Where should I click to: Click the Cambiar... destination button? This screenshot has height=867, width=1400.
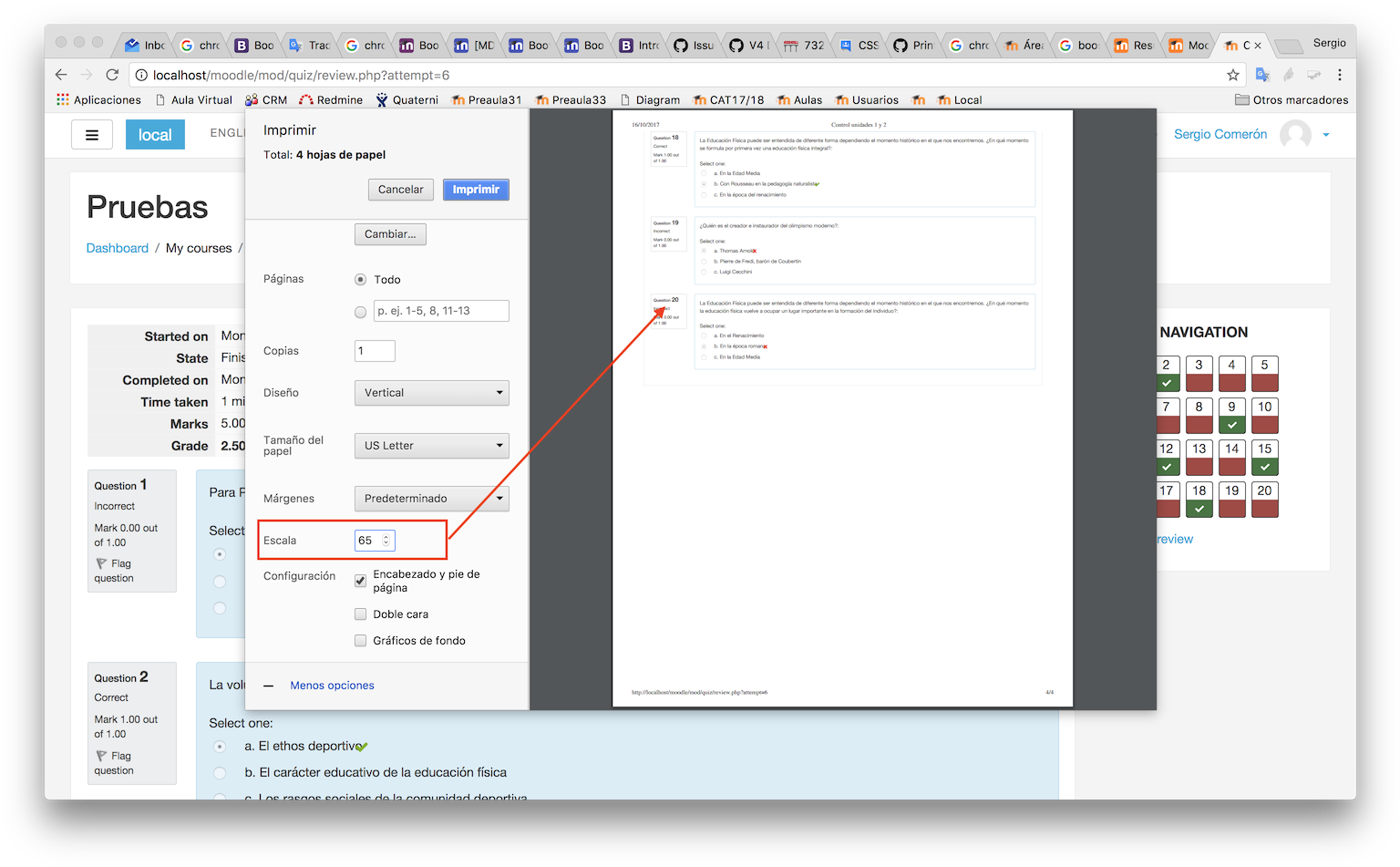coord(390,234)
